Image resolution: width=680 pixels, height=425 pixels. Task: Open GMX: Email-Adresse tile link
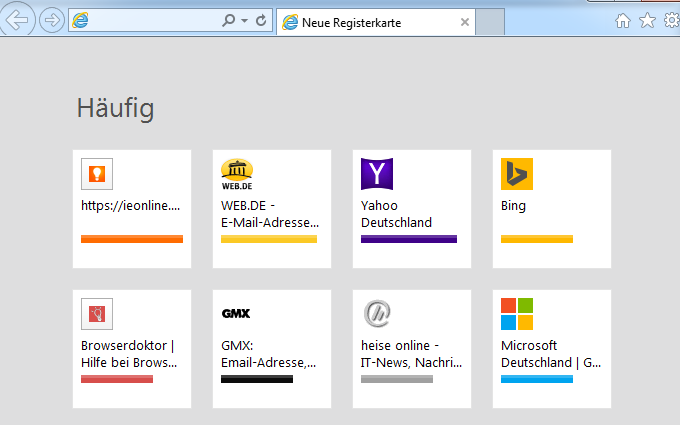[268, 354]
